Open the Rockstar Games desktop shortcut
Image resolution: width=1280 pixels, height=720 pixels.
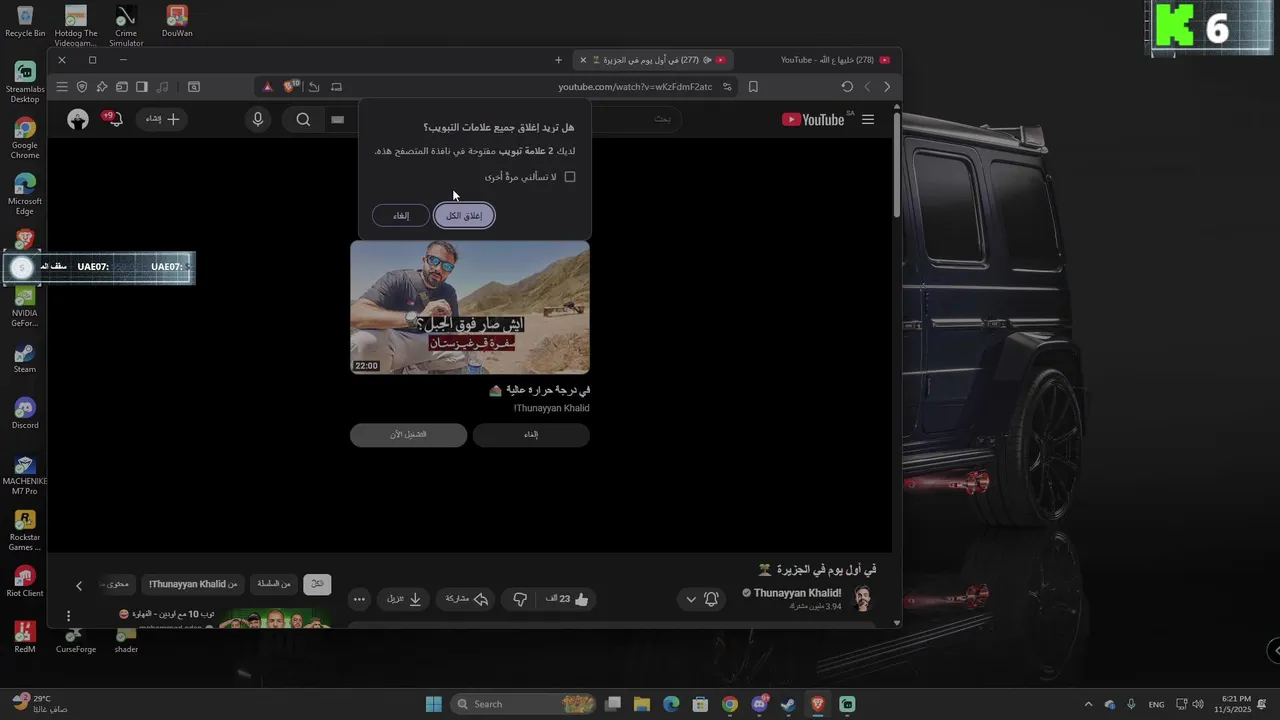tap(25, 530)
